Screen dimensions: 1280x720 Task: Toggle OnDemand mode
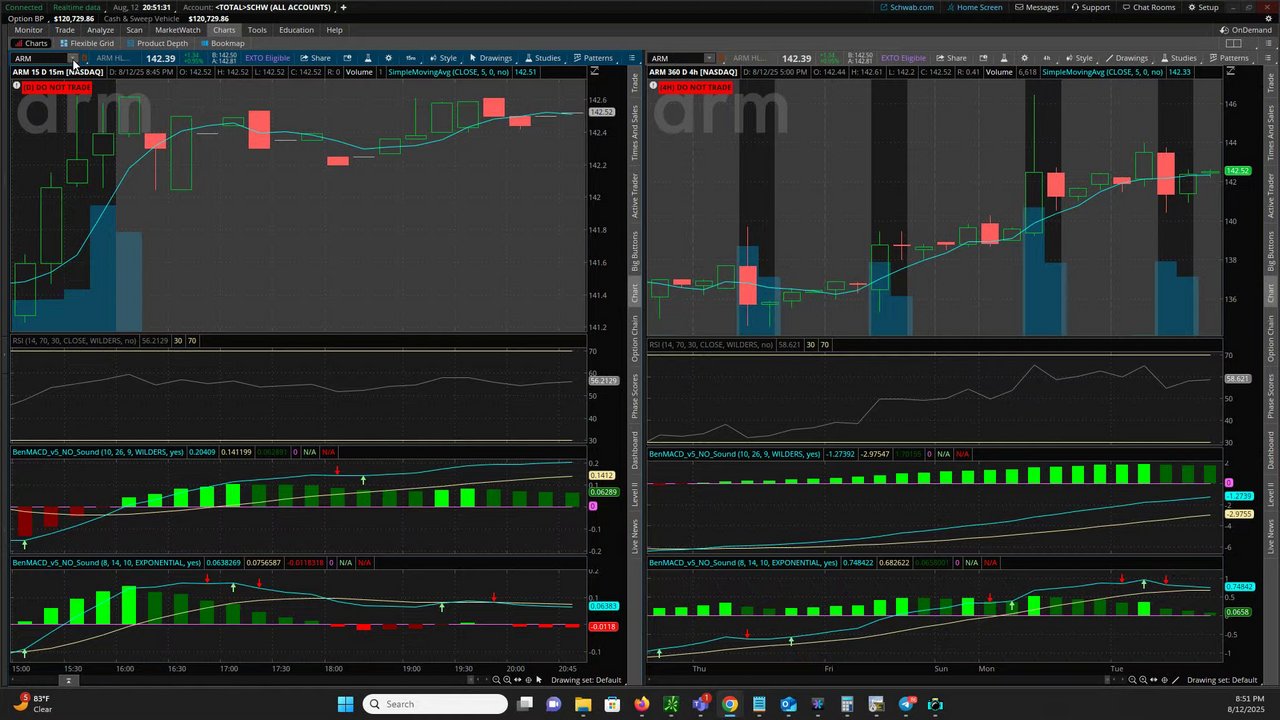click(1245, 30)
